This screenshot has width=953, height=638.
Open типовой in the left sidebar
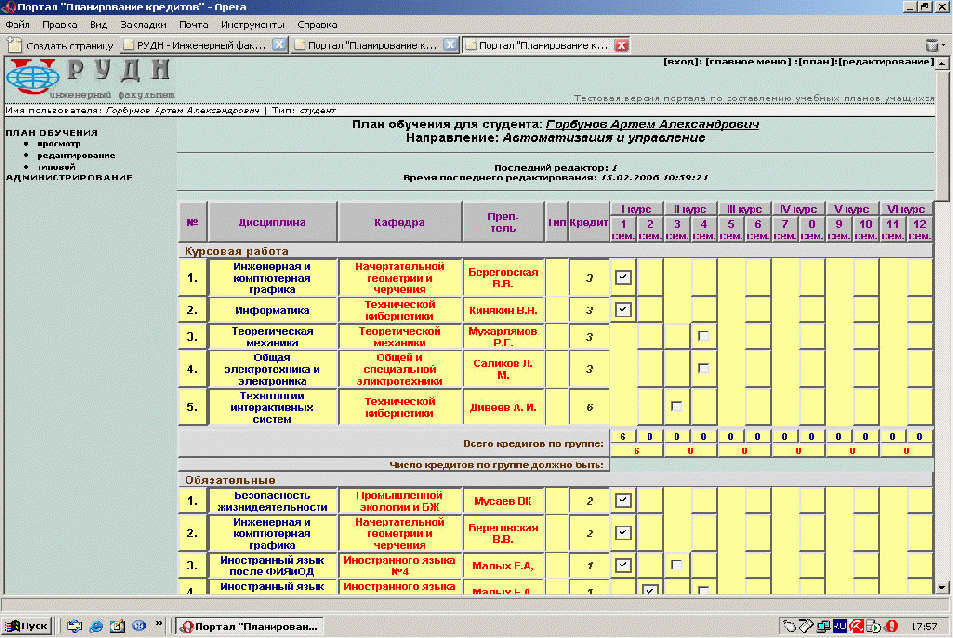[56, 167]
